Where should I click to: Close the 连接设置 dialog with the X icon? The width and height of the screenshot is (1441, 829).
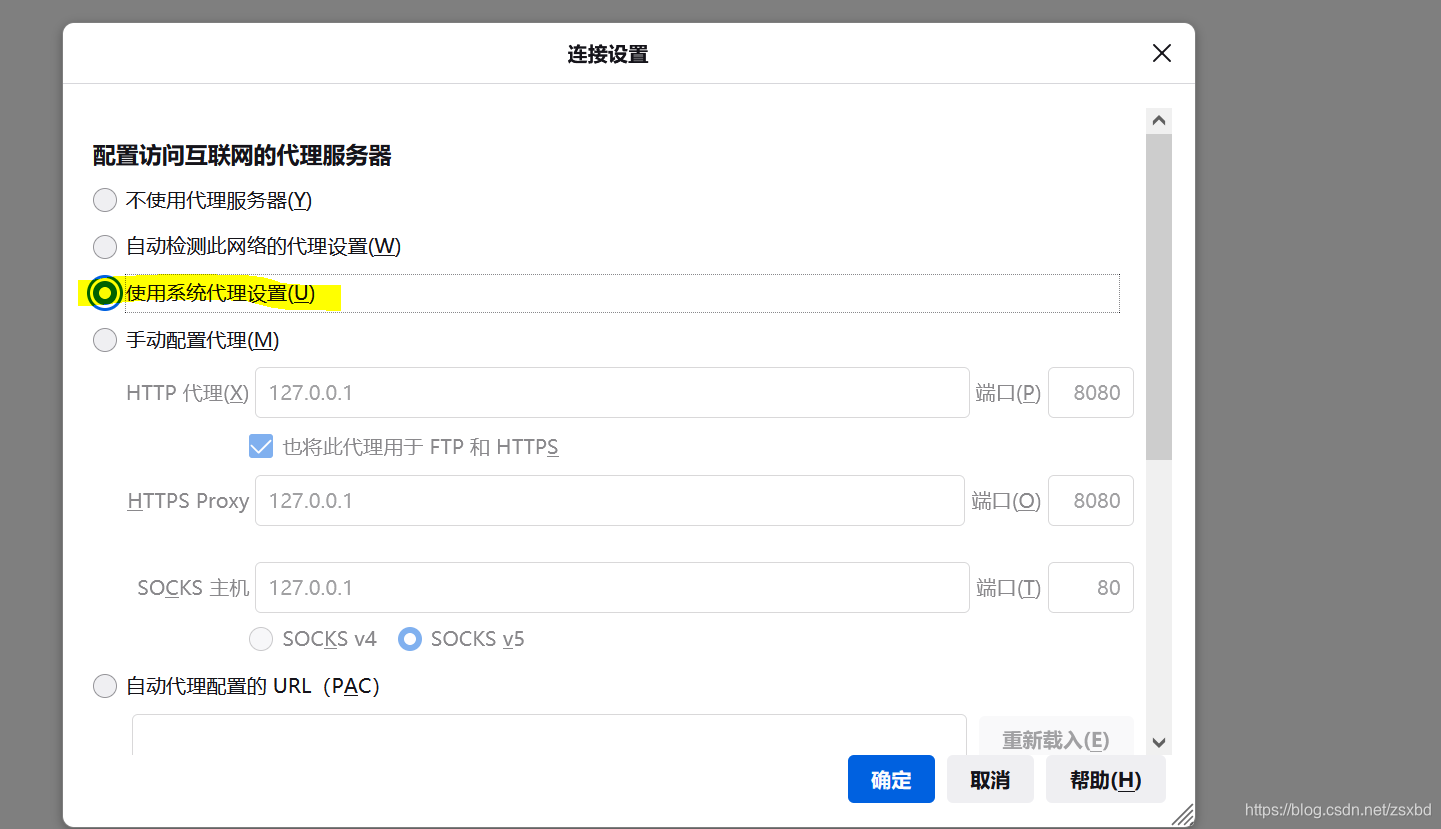click(1161, 54)
